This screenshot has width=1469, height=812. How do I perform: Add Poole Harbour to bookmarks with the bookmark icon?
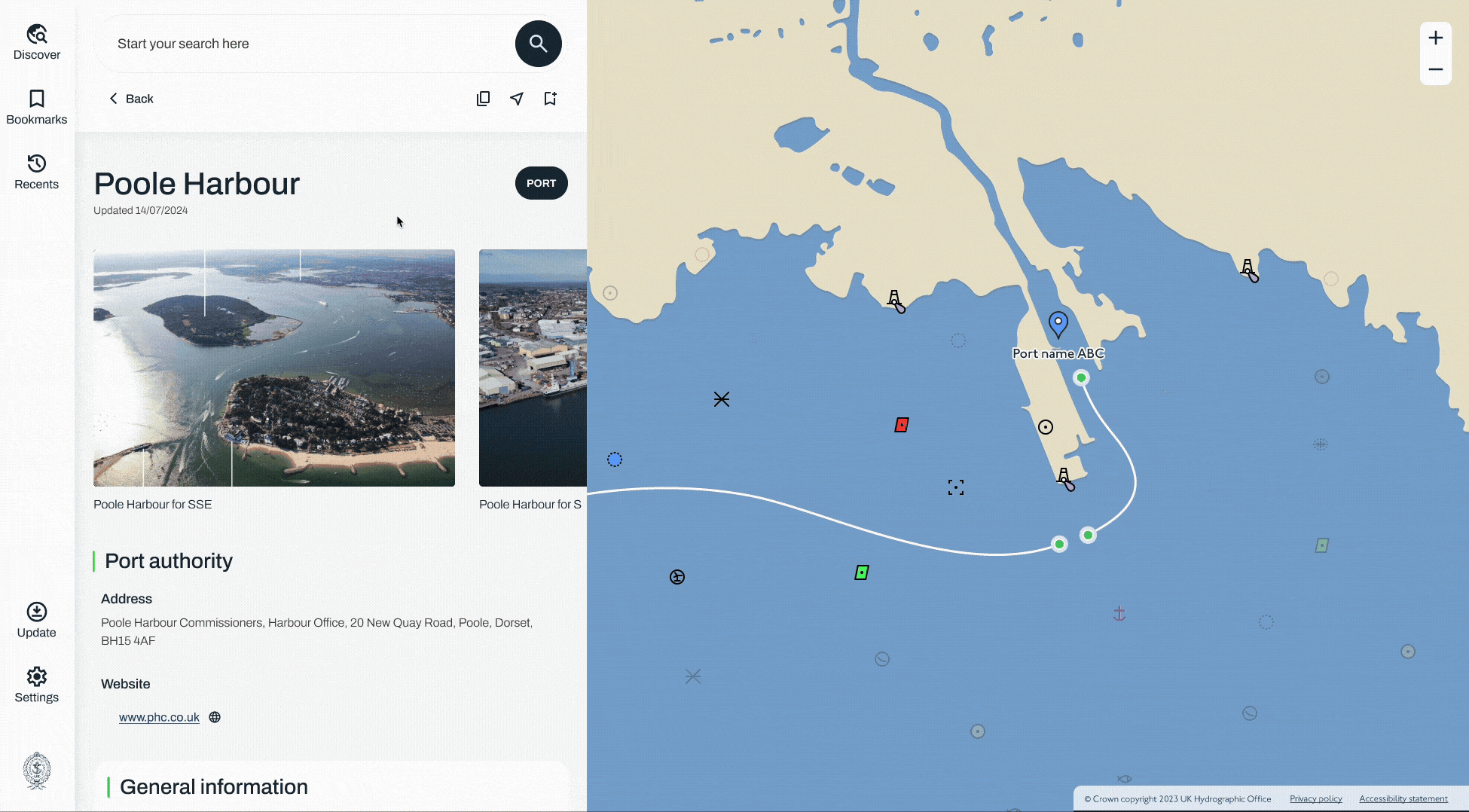pos(550,98)
